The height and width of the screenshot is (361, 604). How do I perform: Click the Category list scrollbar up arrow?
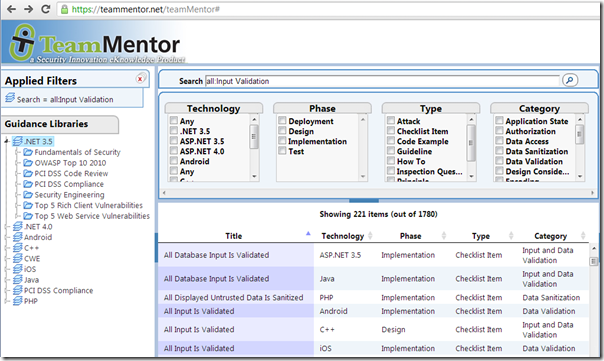point(580,119)
